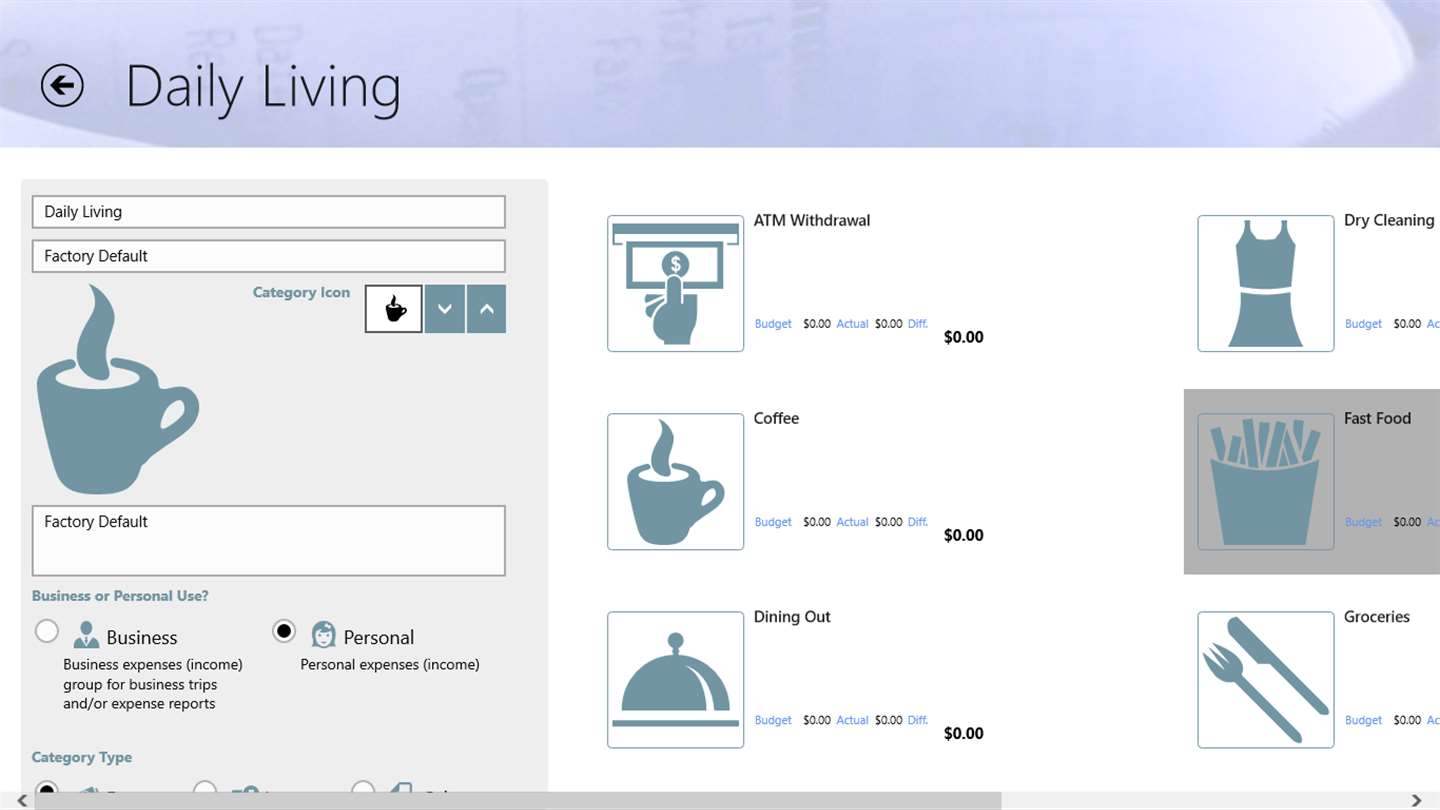Open the Coffee category cup icon
1440x810 pixels.
pyautogui.click(x=676, y=482)
